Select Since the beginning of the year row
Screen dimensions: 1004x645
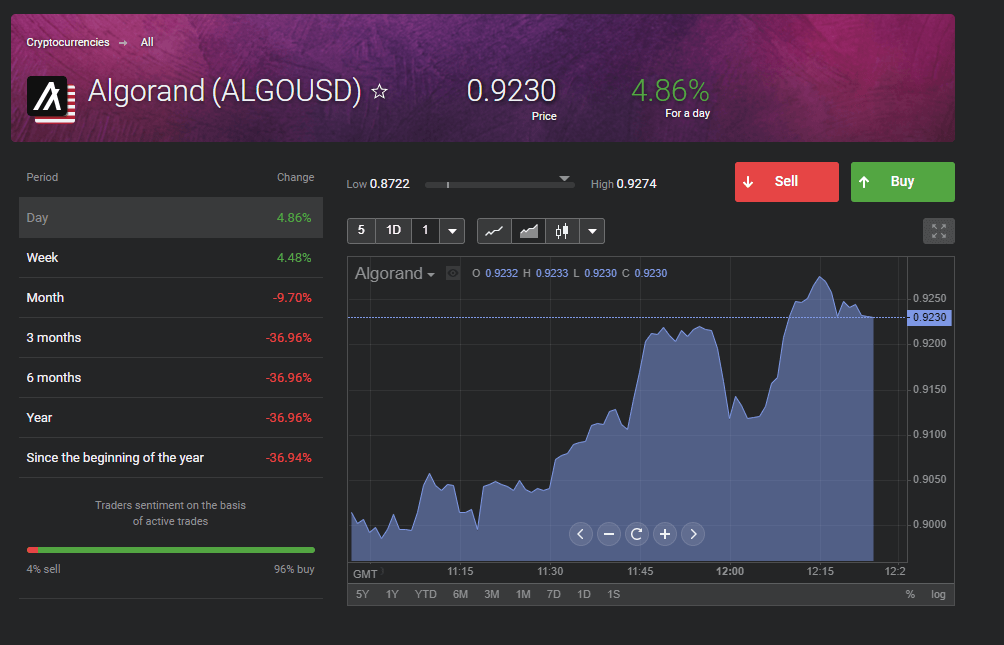tap(171, 458)
